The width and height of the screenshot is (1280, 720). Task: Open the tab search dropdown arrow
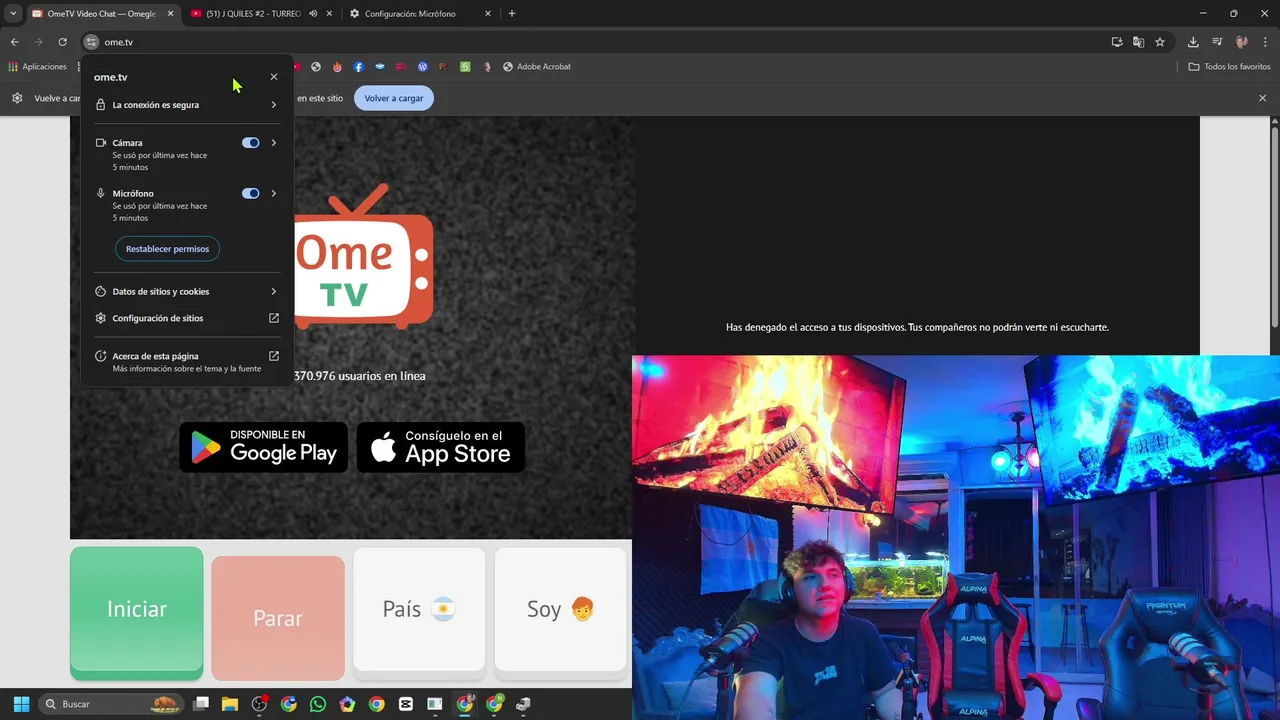click(x=12, y=14)
